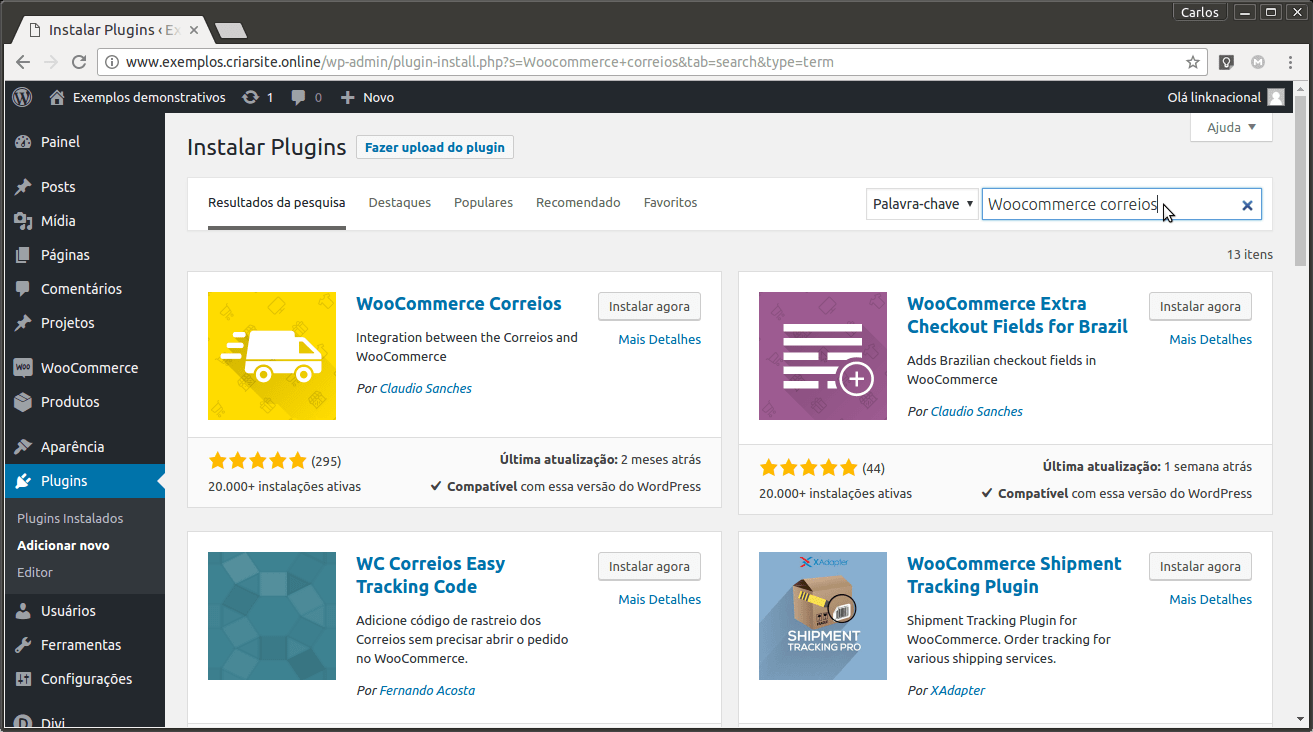Switch to the Populares tab
This screenshot has height=732, width=1313.
click(483, 202)
